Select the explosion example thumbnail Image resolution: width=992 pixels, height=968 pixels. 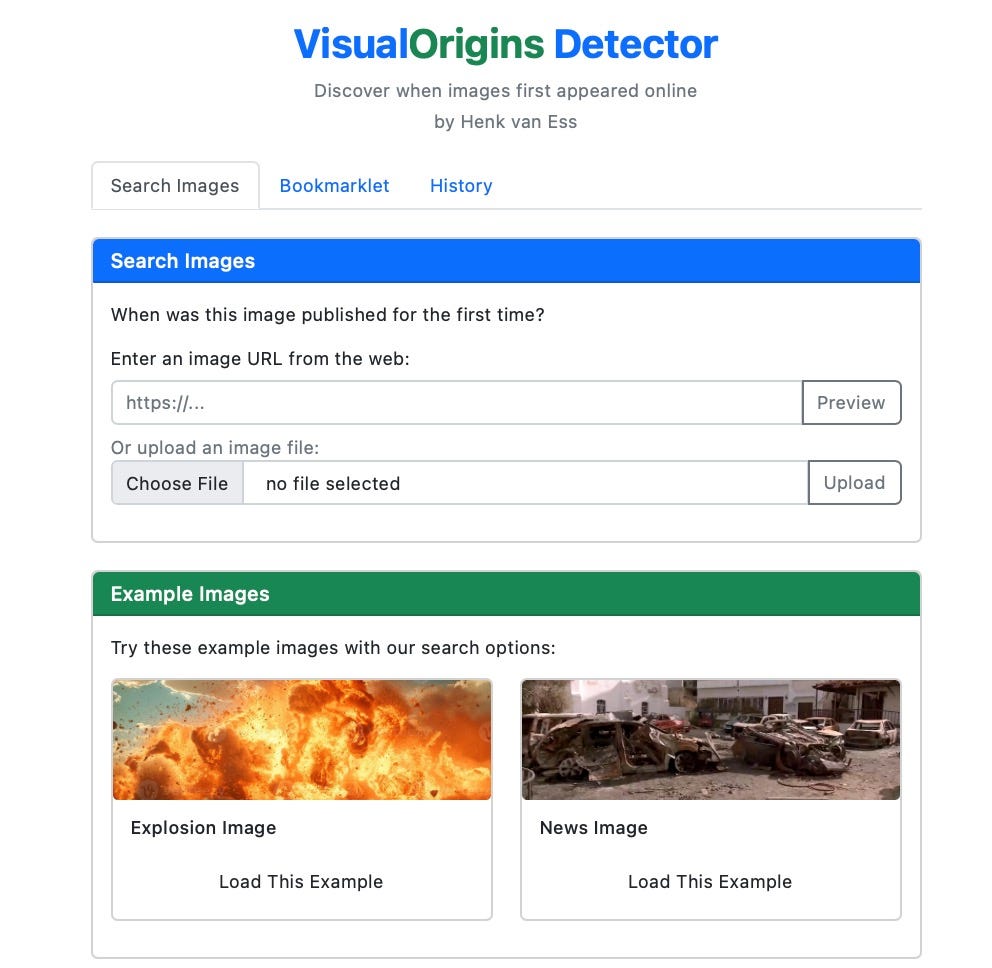302,740
